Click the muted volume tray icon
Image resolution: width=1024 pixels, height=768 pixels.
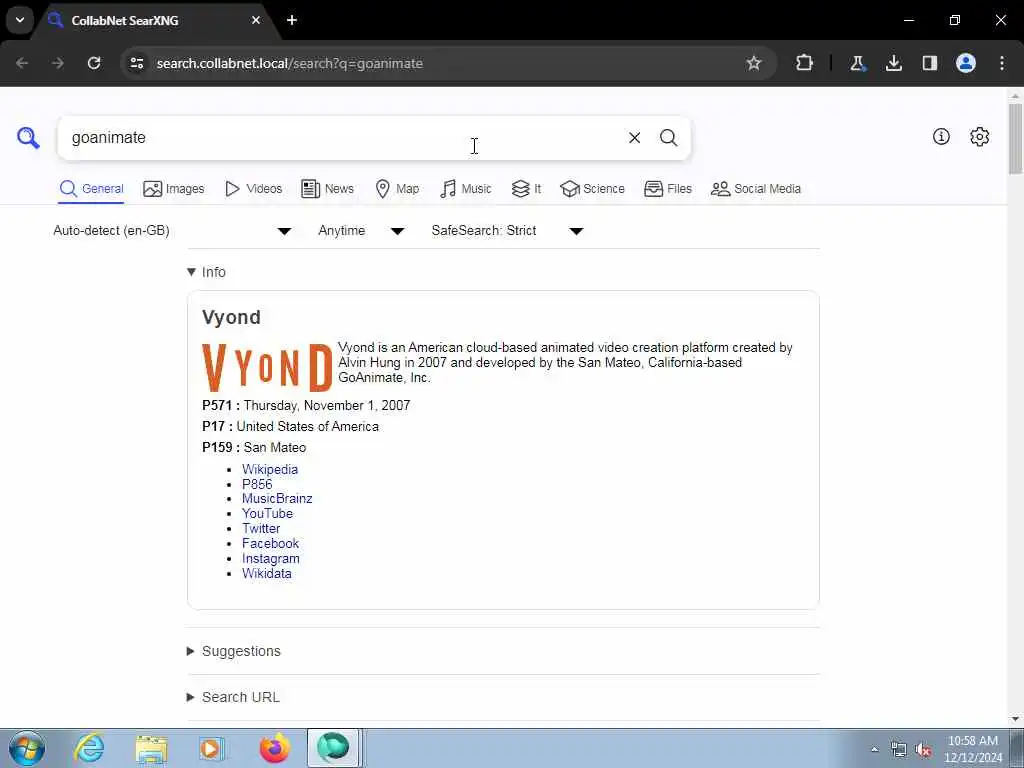coord(923,749)
